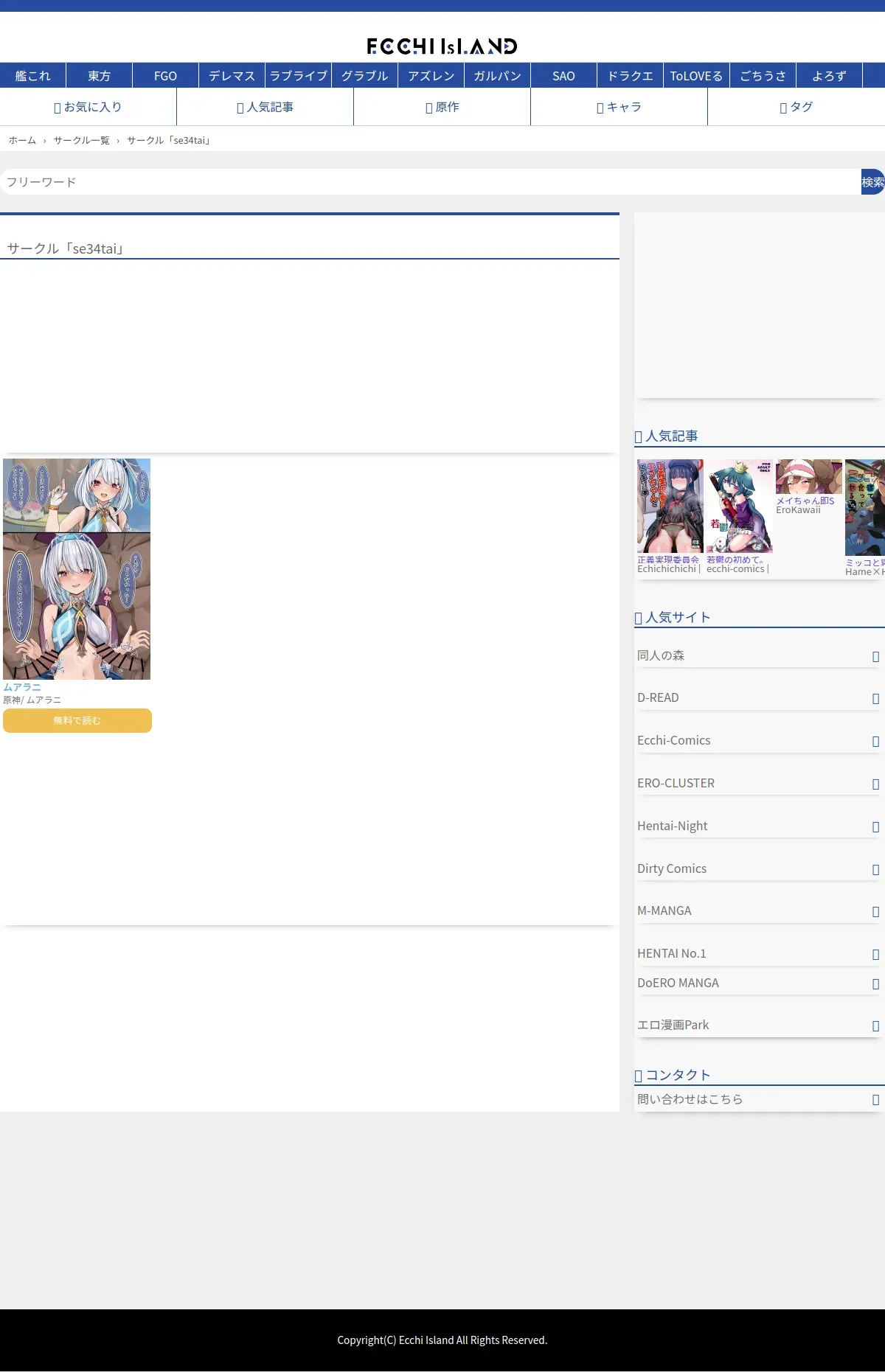Click the arrow icon beside ERO-CLUSTER
Viewport: 885px width, 1372px height.
[x=875, y=784]
